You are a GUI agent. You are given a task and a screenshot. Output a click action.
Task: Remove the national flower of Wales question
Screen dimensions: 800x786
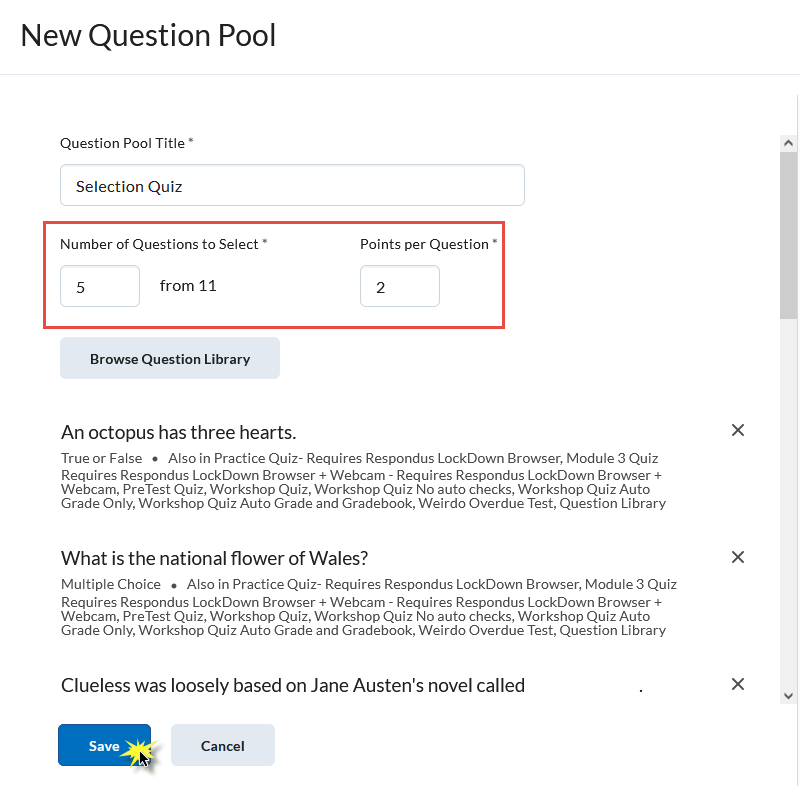[x=738, y=557]
